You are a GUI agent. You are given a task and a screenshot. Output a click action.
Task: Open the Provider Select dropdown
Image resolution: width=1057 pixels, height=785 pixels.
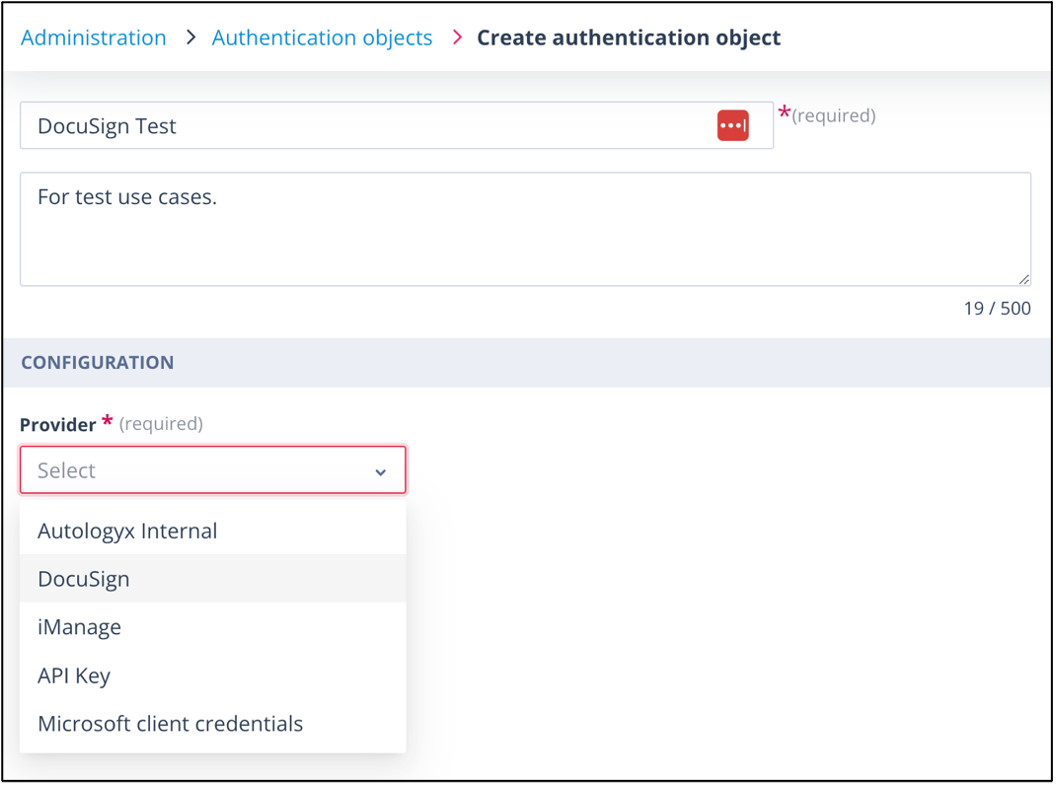213,470
